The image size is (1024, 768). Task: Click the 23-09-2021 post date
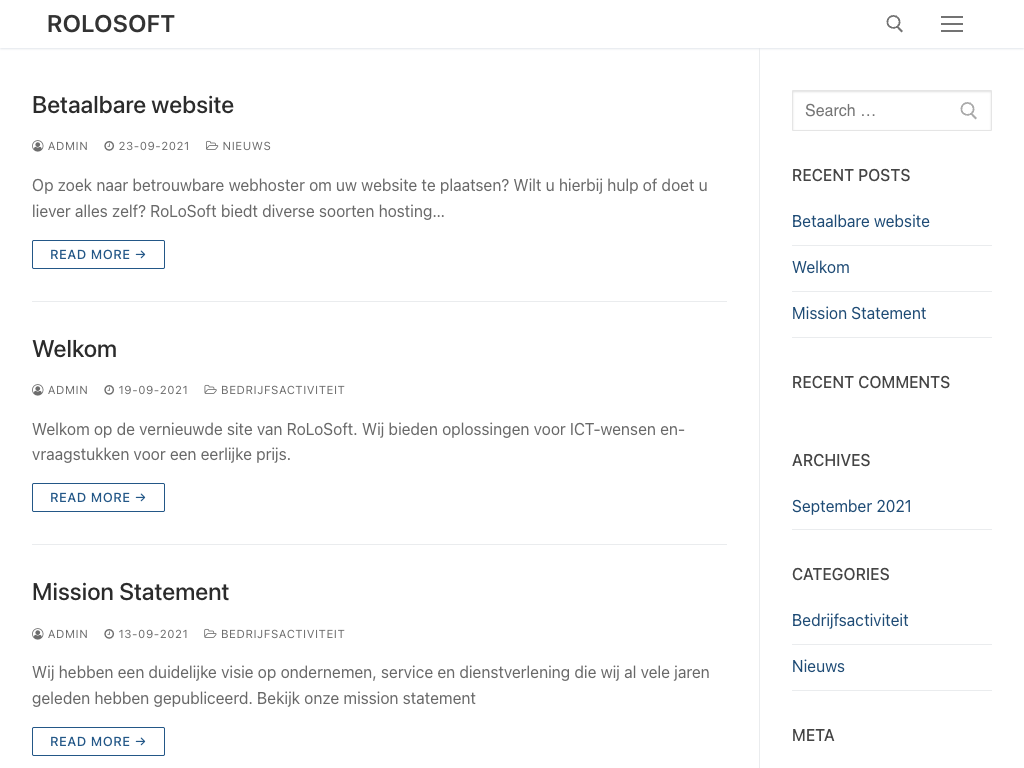[x=153, y=146]
